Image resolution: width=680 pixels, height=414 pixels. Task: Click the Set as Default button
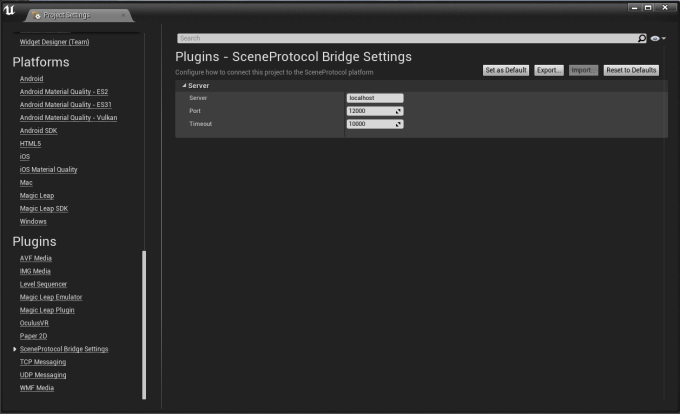506,70
